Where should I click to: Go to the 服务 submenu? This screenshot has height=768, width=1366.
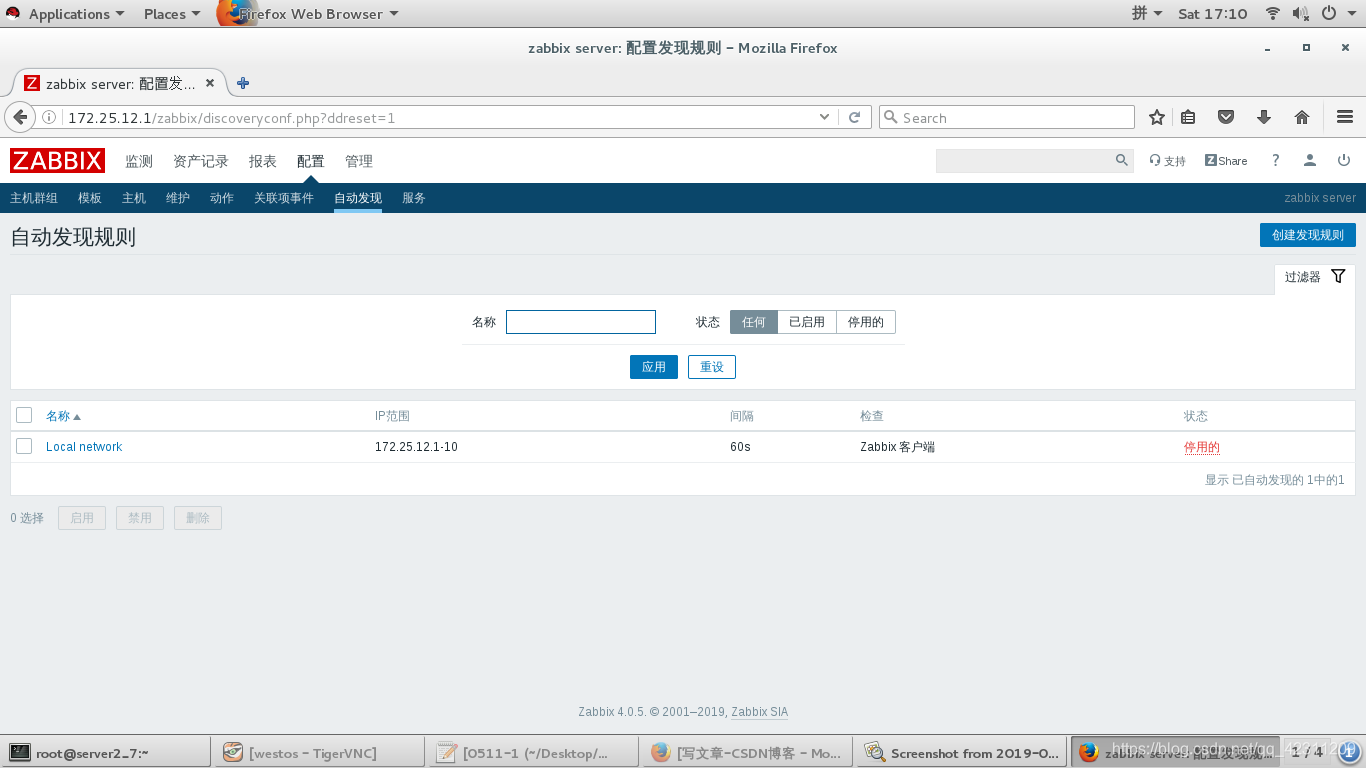pyautogui.click(x=414, y=198)
